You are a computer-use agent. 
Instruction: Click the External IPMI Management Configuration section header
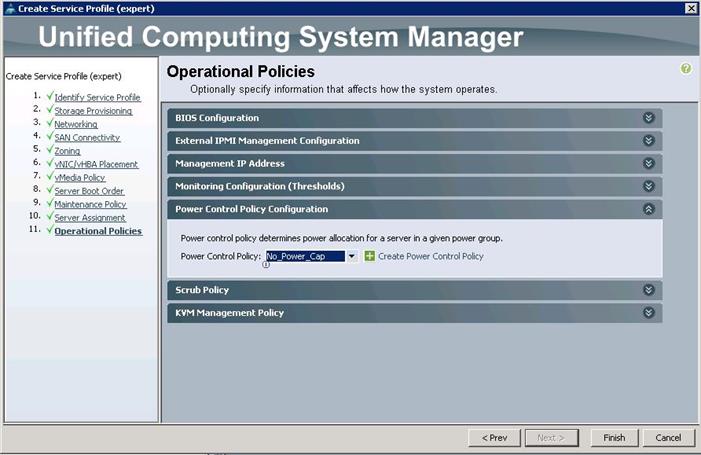[414, 141]
